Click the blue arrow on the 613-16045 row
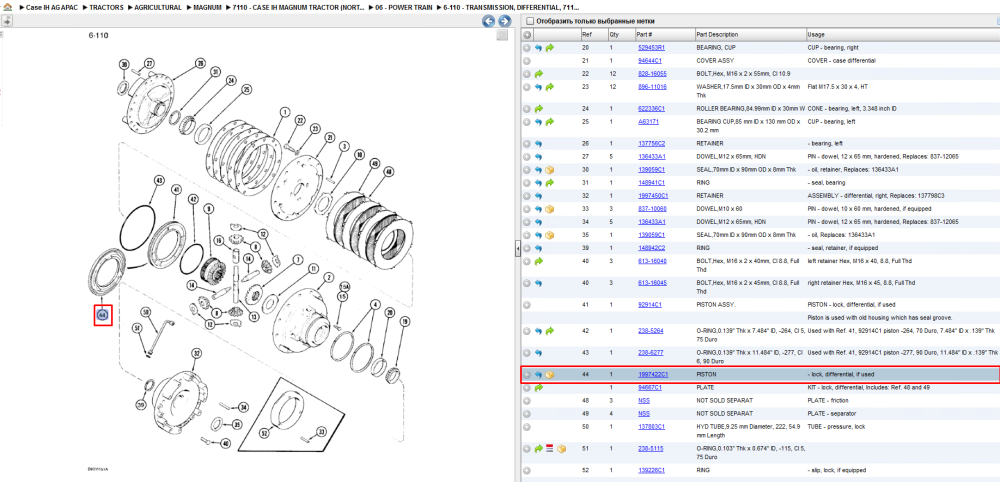The image size is (1000, 482). point(538,282)
